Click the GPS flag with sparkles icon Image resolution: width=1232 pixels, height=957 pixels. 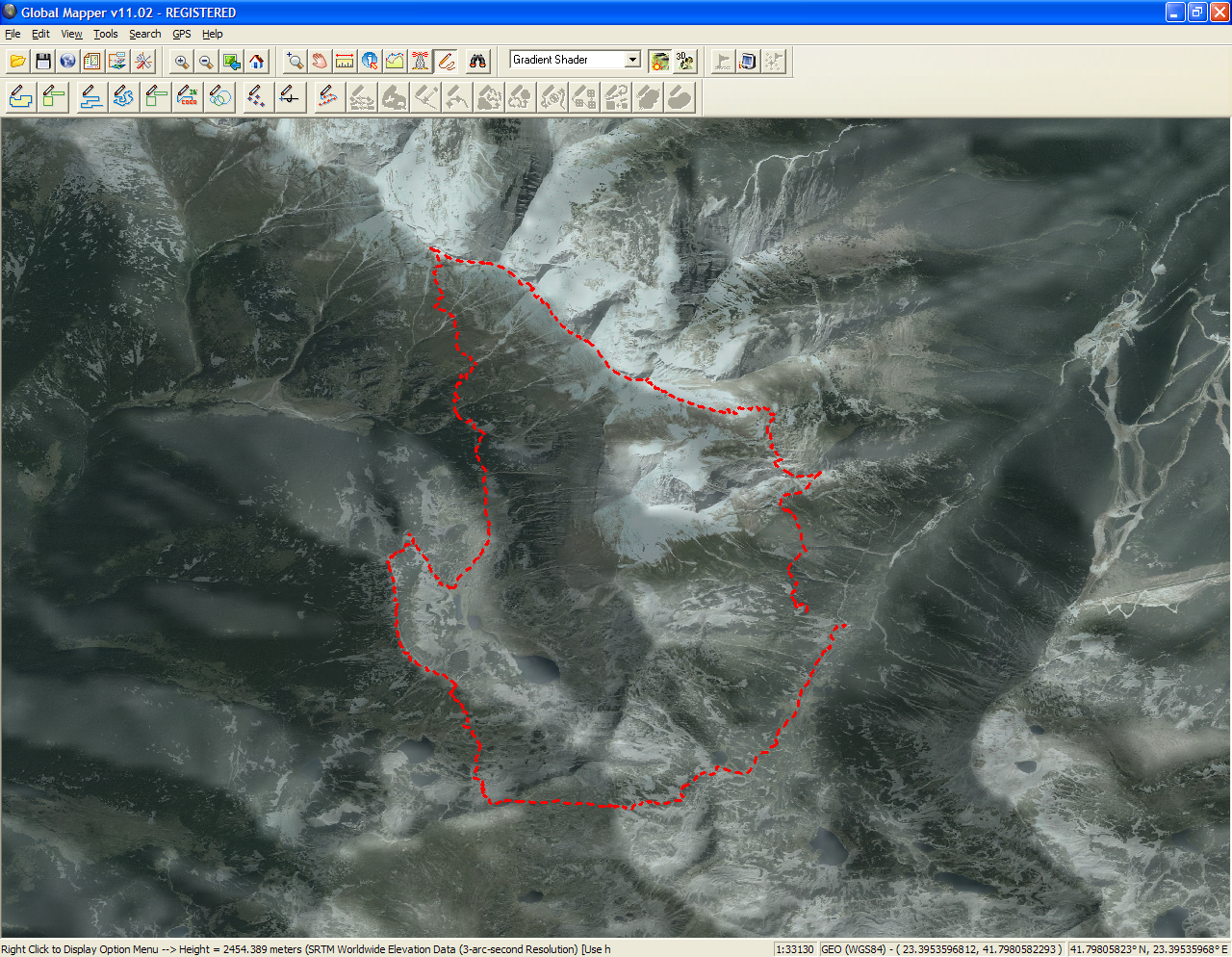pyautogui.click(x=773, y=62)
